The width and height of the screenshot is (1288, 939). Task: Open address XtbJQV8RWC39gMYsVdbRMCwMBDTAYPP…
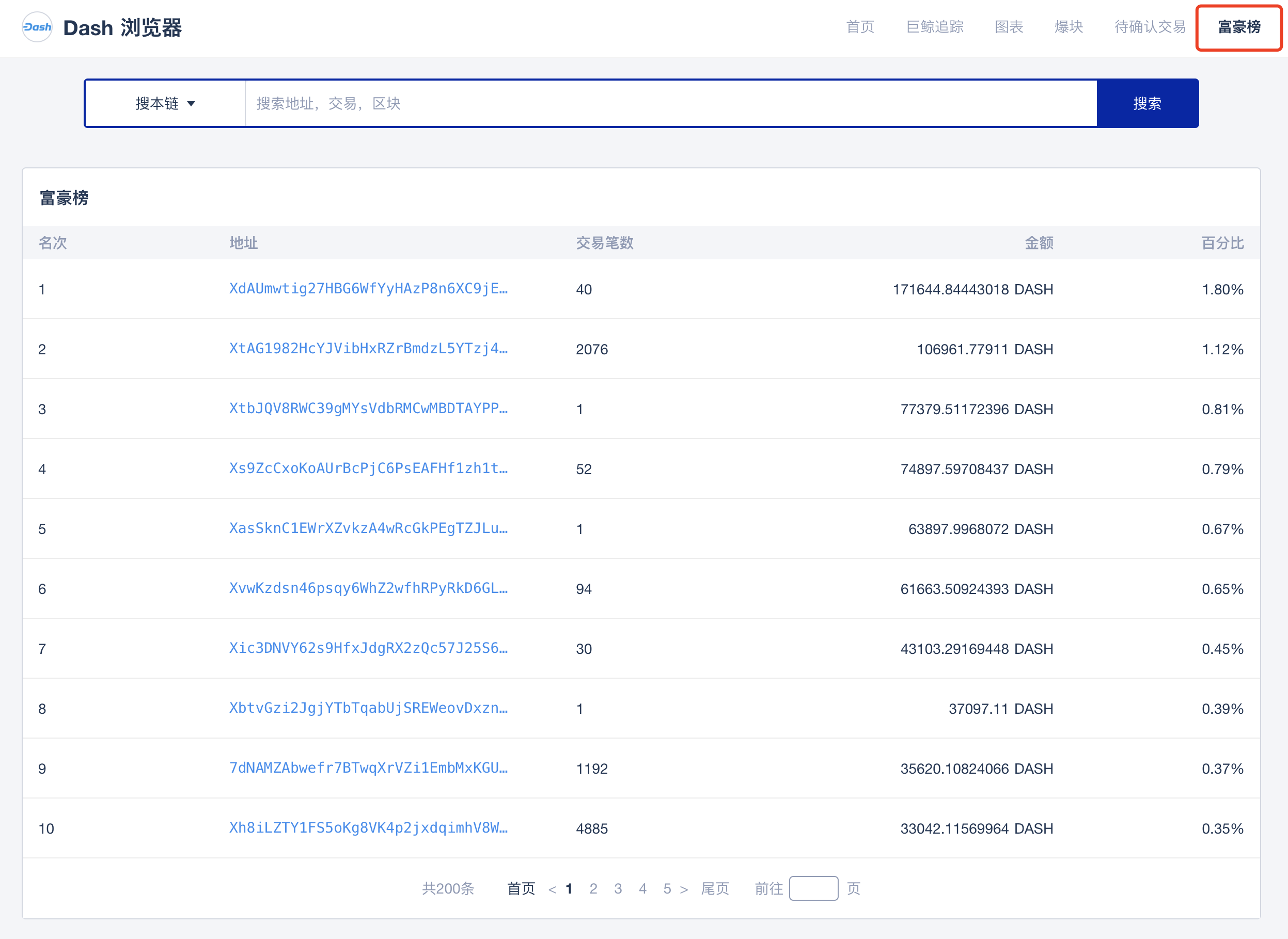pyautogui.click(x=368, y=408)
